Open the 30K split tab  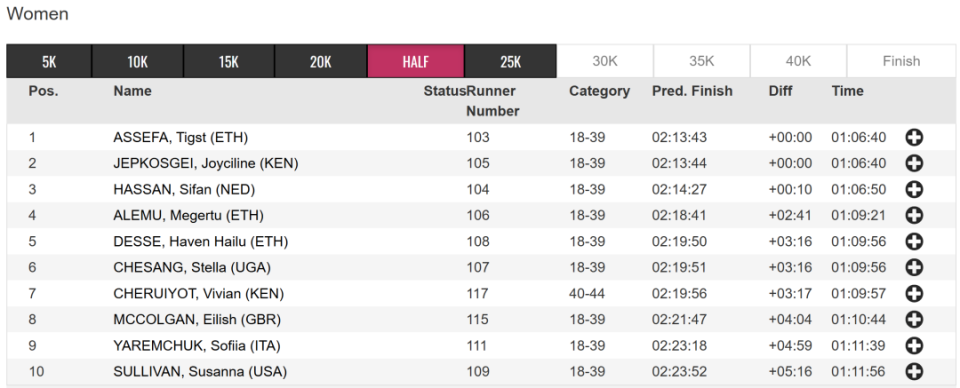click(605, 61)
